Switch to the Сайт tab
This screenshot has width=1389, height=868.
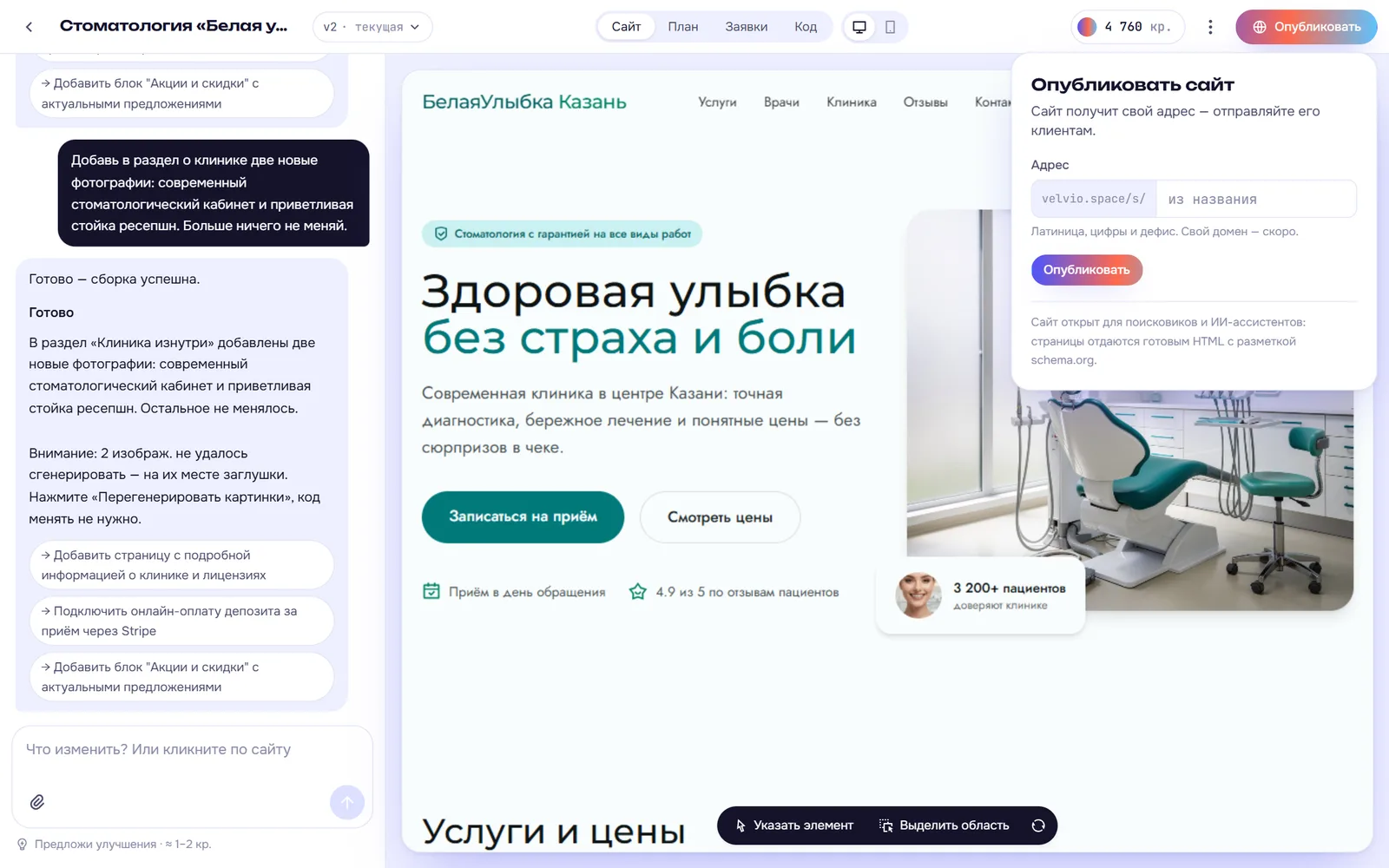coord(626,27)
